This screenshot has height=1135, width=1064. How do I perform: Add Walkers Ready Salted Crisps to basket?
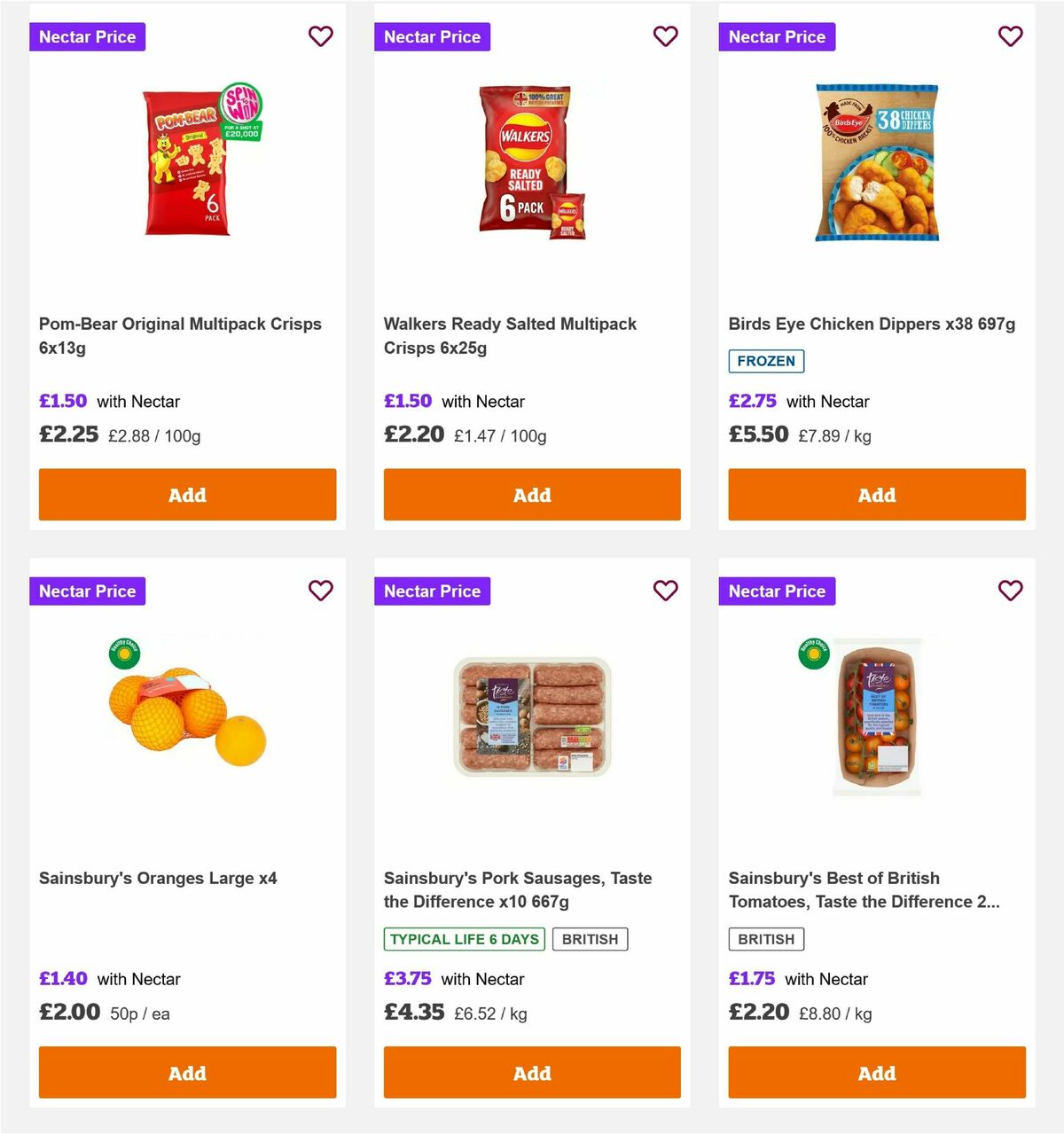coord(531,494)
